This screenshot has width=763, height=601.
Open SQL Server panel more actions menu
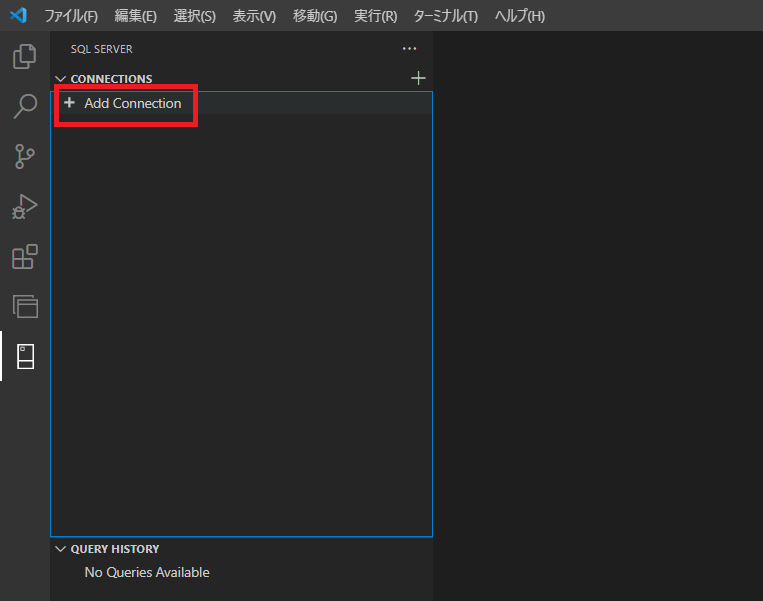[409, 49]
